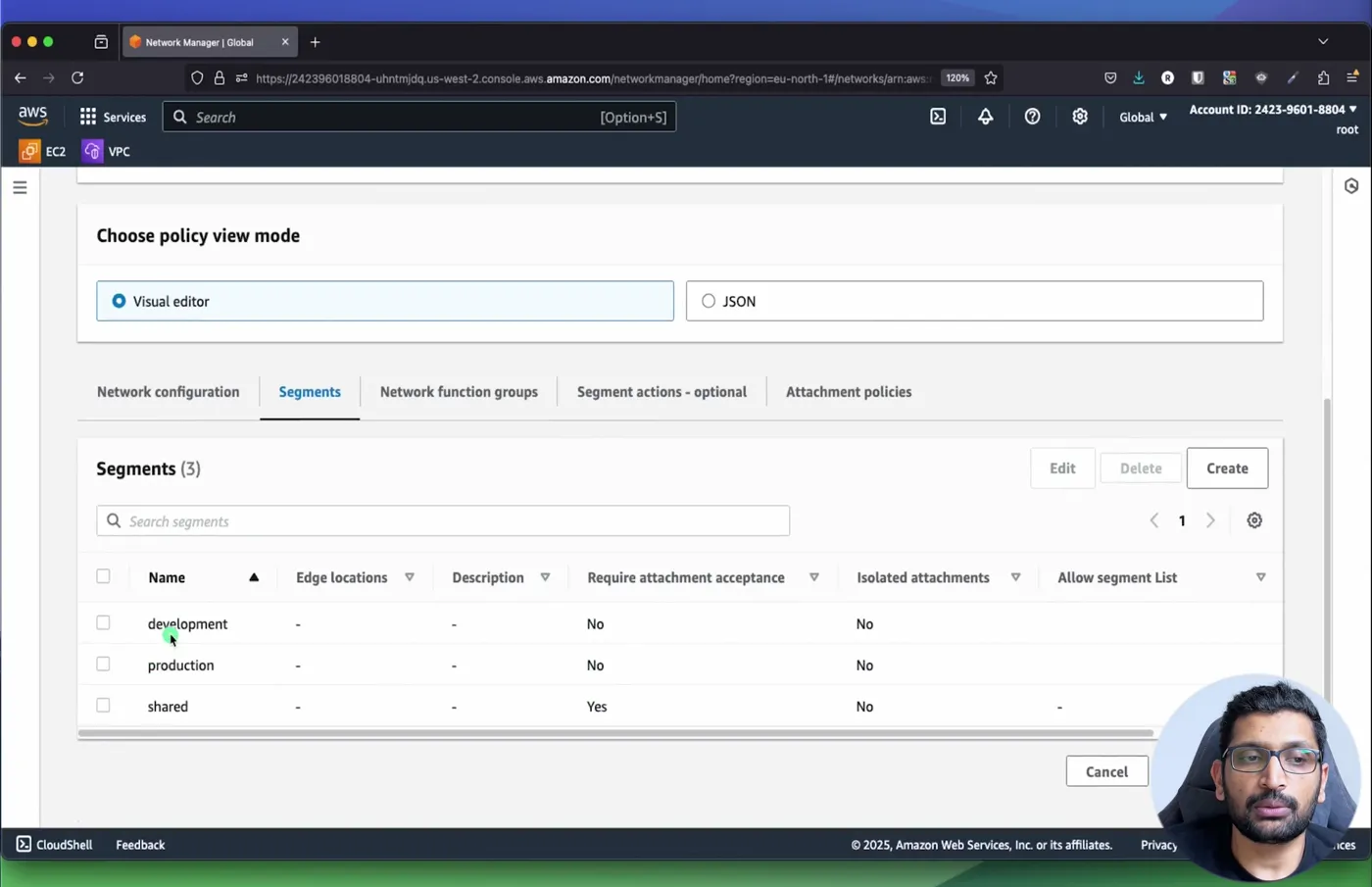Switch to the Network function groups tab
Screen dimensions: 1372x887
[x=459, y=392]
